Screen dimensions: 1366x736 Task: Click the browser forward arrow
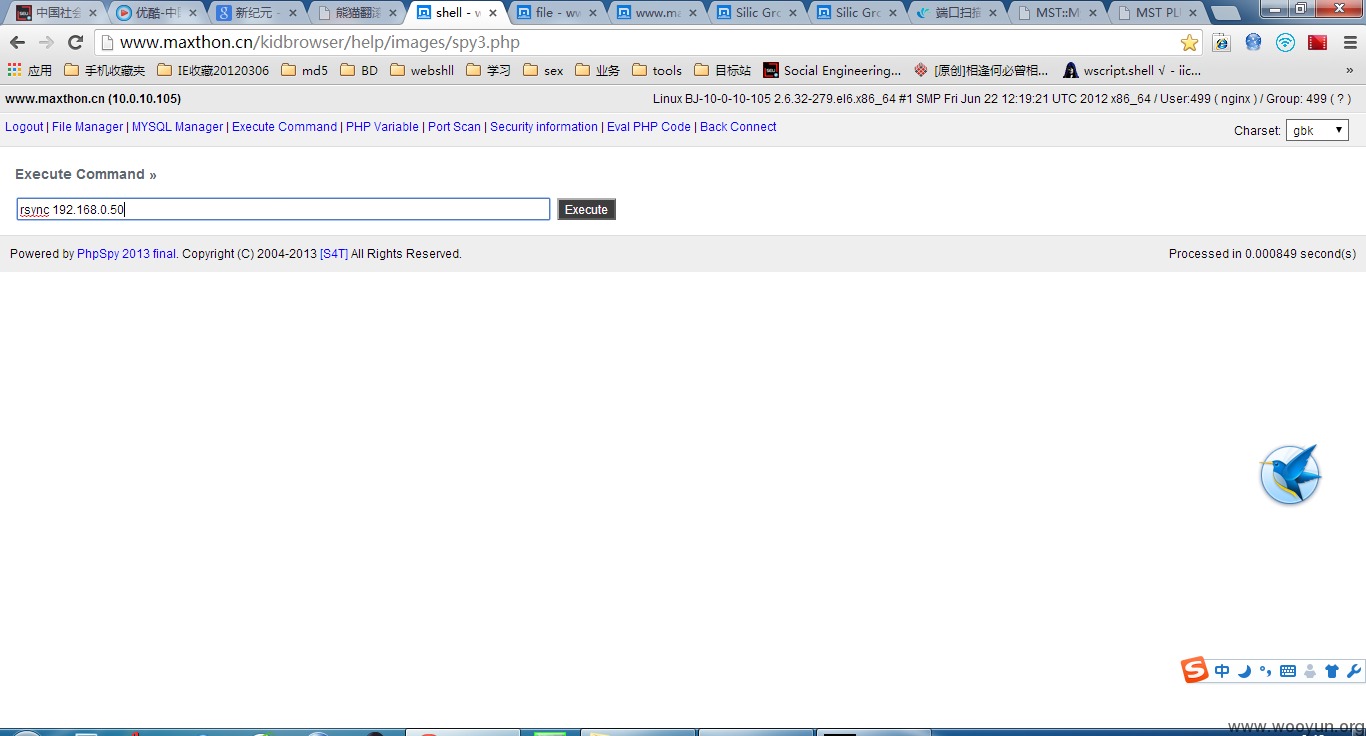coord(46,42)
